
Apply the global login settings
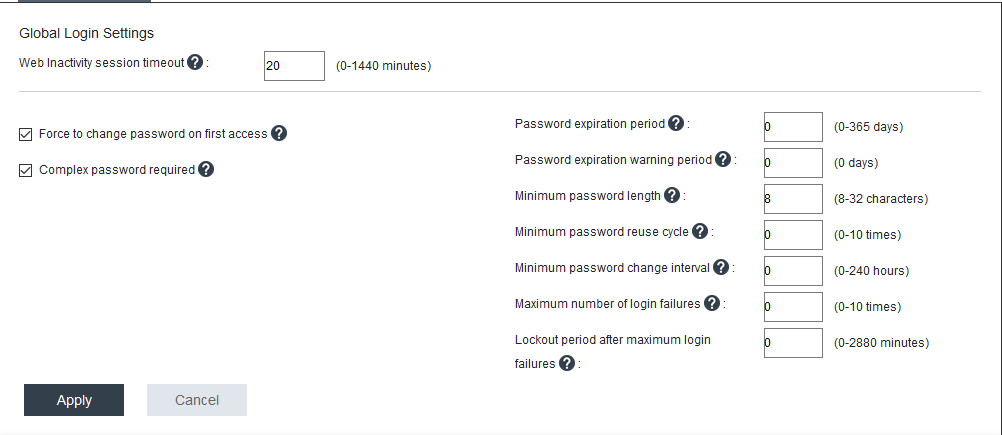(74, 400)
